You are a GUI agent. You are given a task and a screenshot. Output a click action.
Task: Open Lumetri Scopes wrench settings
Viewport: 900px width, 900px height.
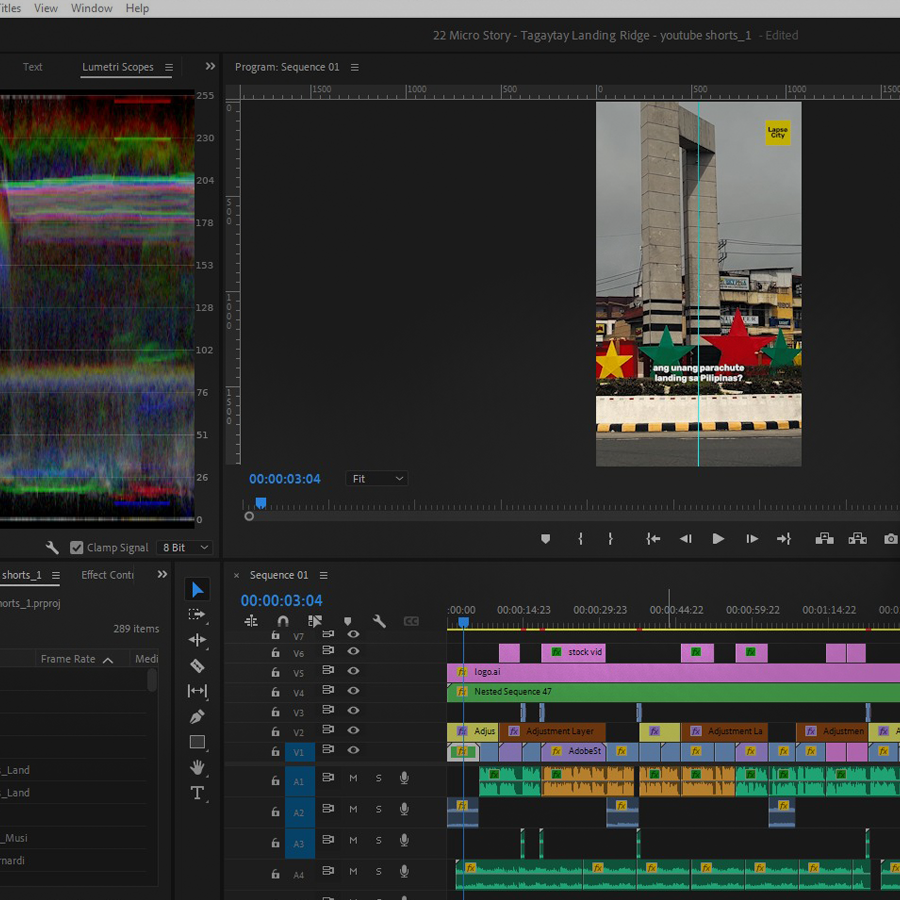point(52,548)
